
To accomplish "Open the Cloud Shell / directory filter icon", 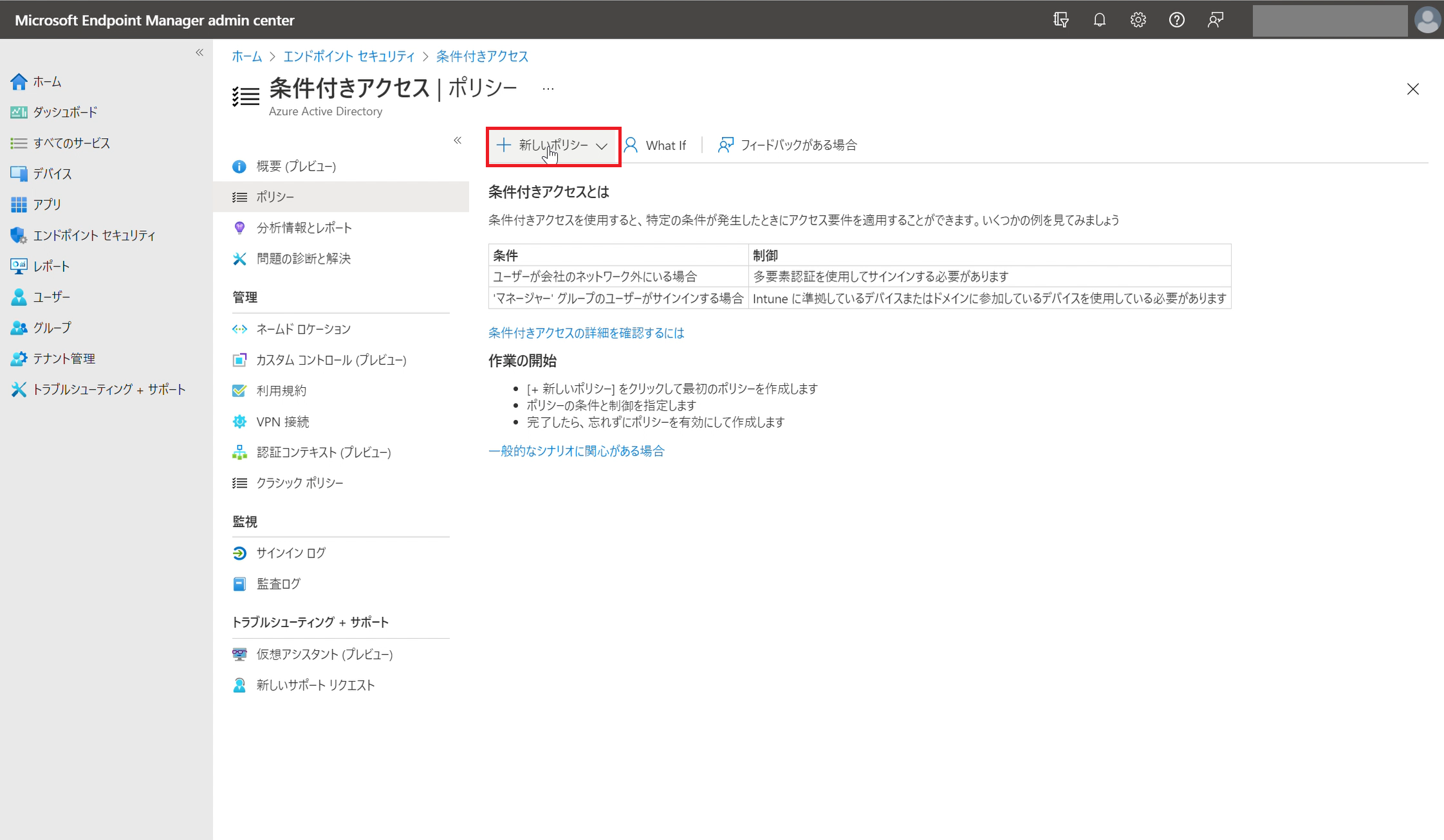I will click(x=1061, y=20).
